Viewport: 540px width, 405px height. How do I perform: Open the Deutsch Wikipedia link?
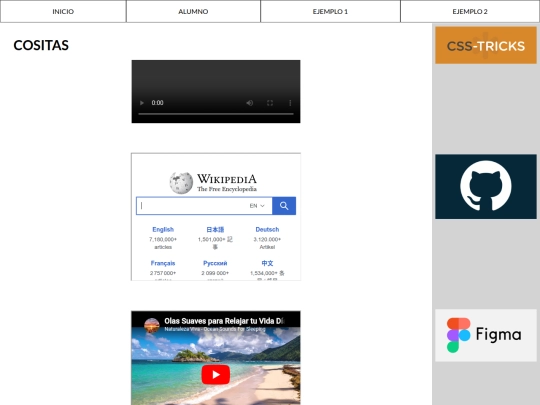pyautogui.click(x=267, y=229)
